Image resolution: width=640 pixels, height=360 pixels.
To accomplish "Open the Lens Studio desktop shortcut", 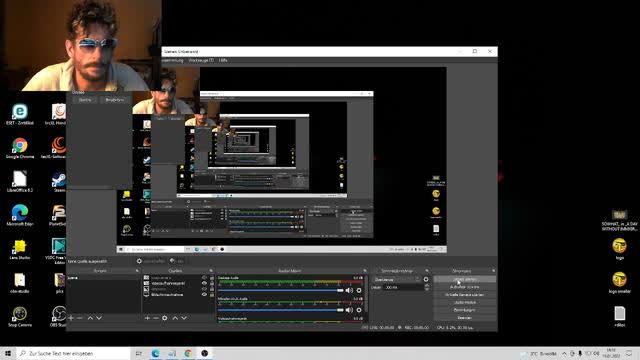I will (x=20, y=249).
